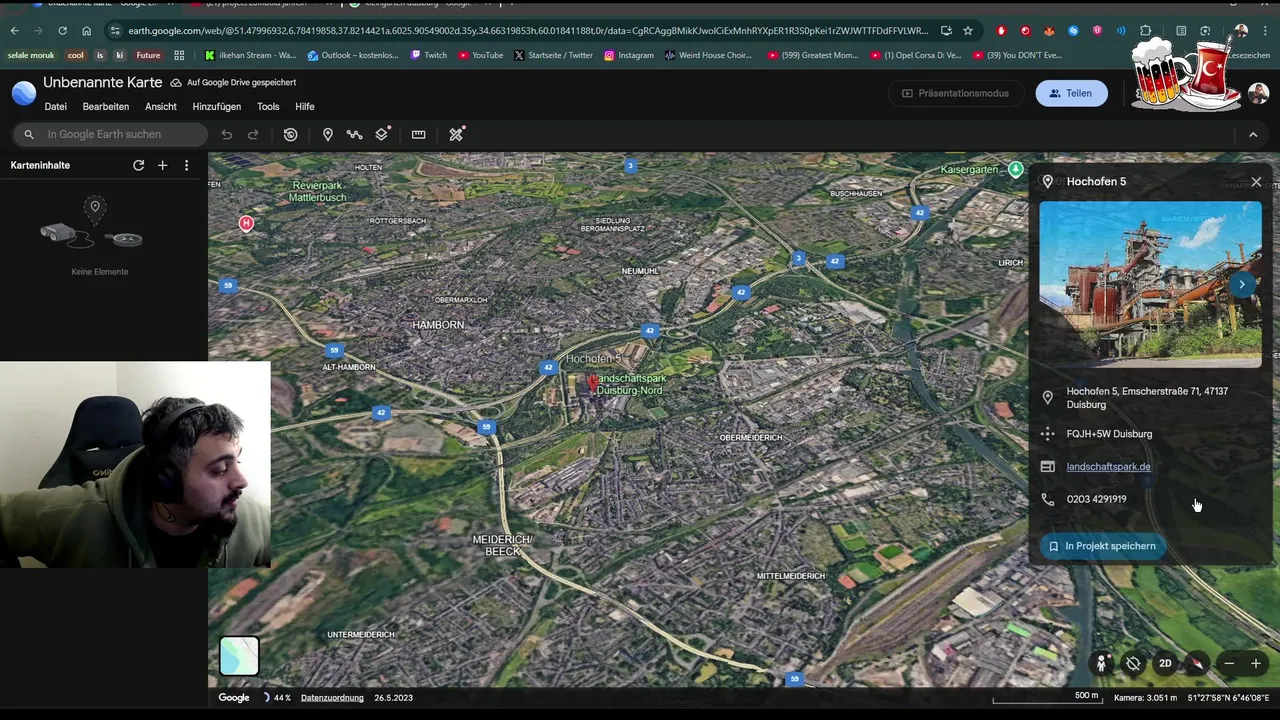The width and height of the screenshot is (1280, 720).
Task: Open the Bearbeiten menu
Action: pos(106,106)
